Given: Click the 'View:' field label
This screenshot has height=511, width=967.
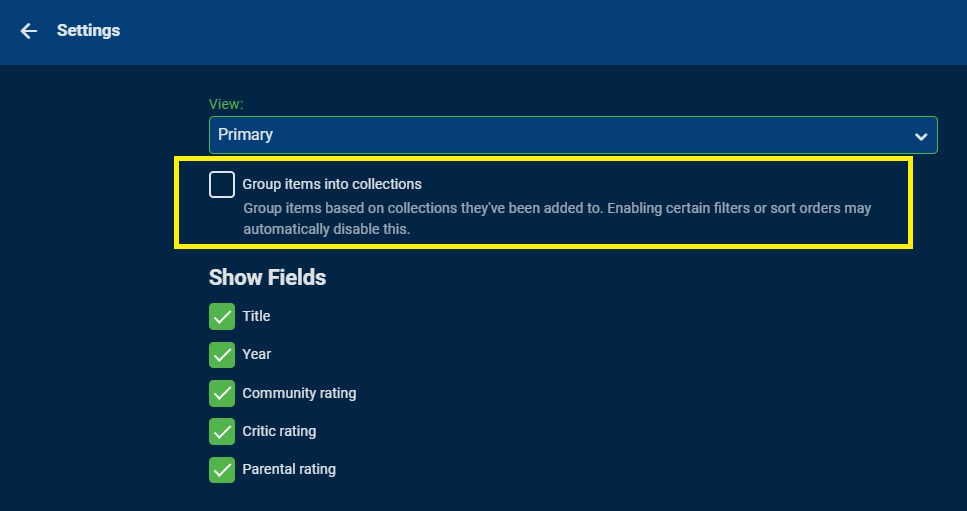Looking at the screenshot, I should pyautogui.click(x=226, y=104).
